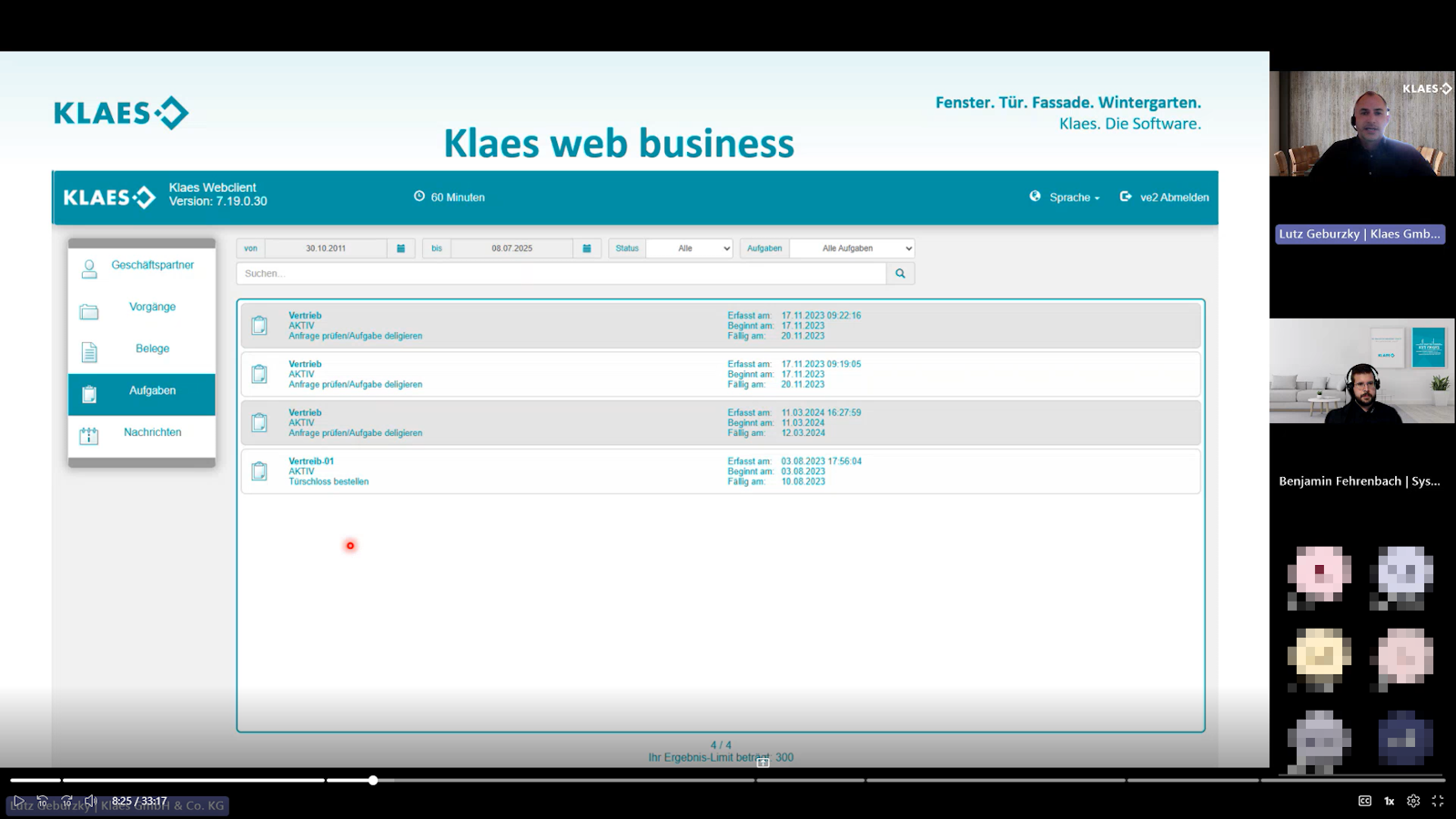
Task: Enter fullscreen mode in video player
Action: coord(1438,801)
